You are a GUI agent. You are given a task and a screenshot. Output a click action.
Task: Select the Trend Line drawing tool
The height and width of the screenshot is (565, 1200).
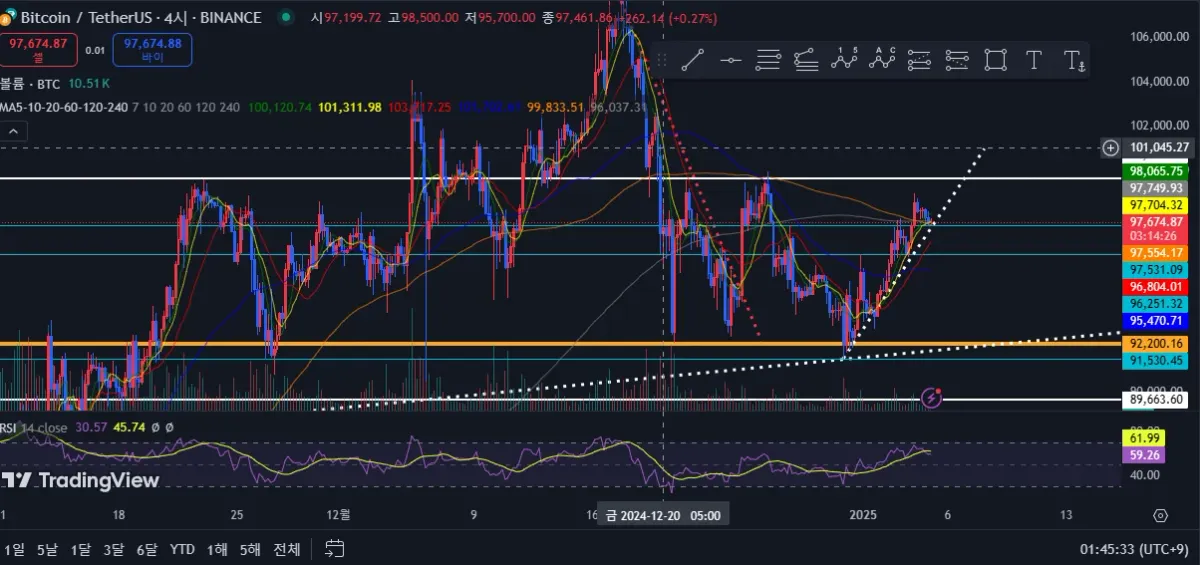[x=692, y=61]
